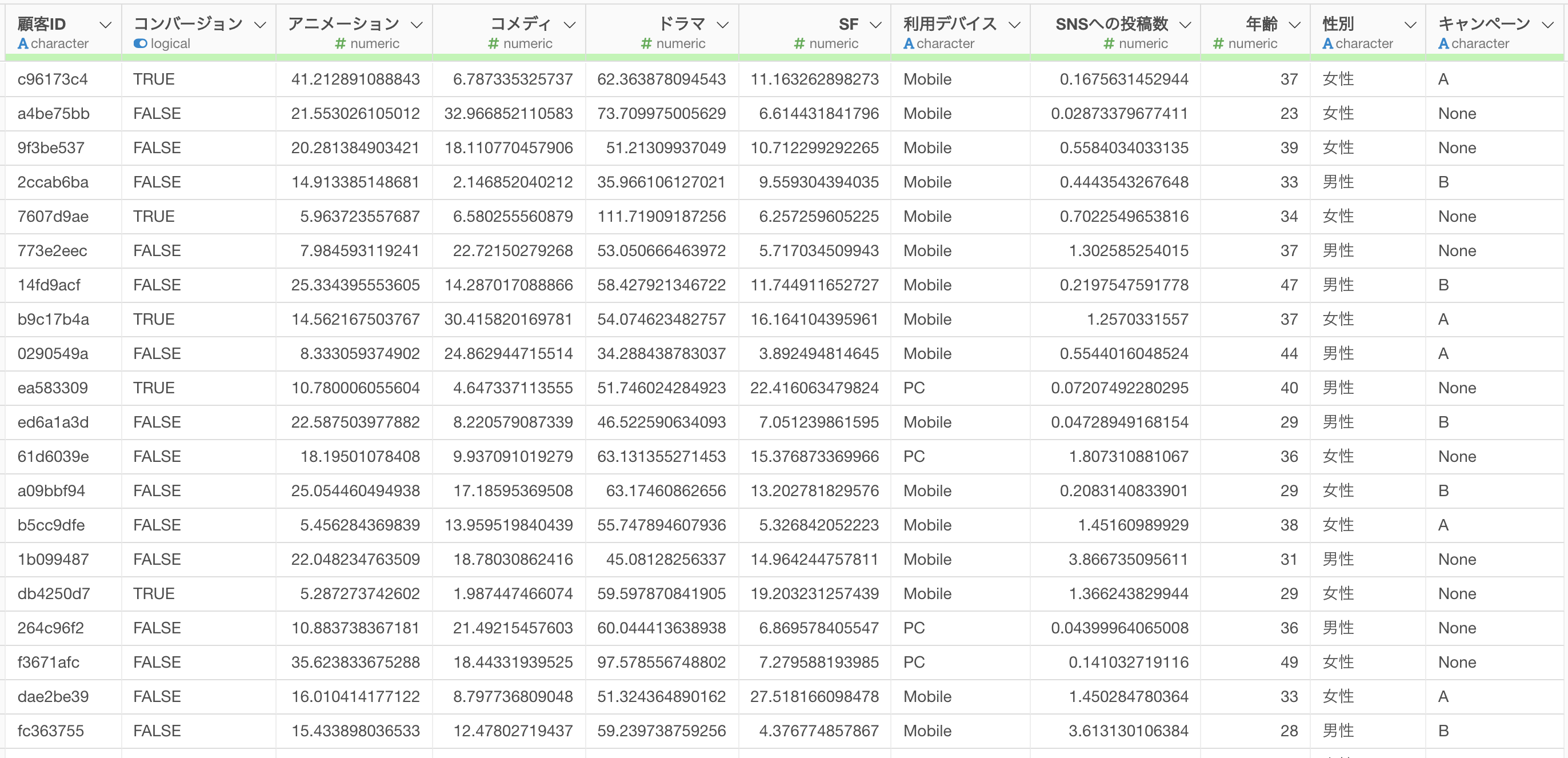1568x758 pixels.
Task: Select アニメーション value 41.212891088843
Action: coord(355,79)
